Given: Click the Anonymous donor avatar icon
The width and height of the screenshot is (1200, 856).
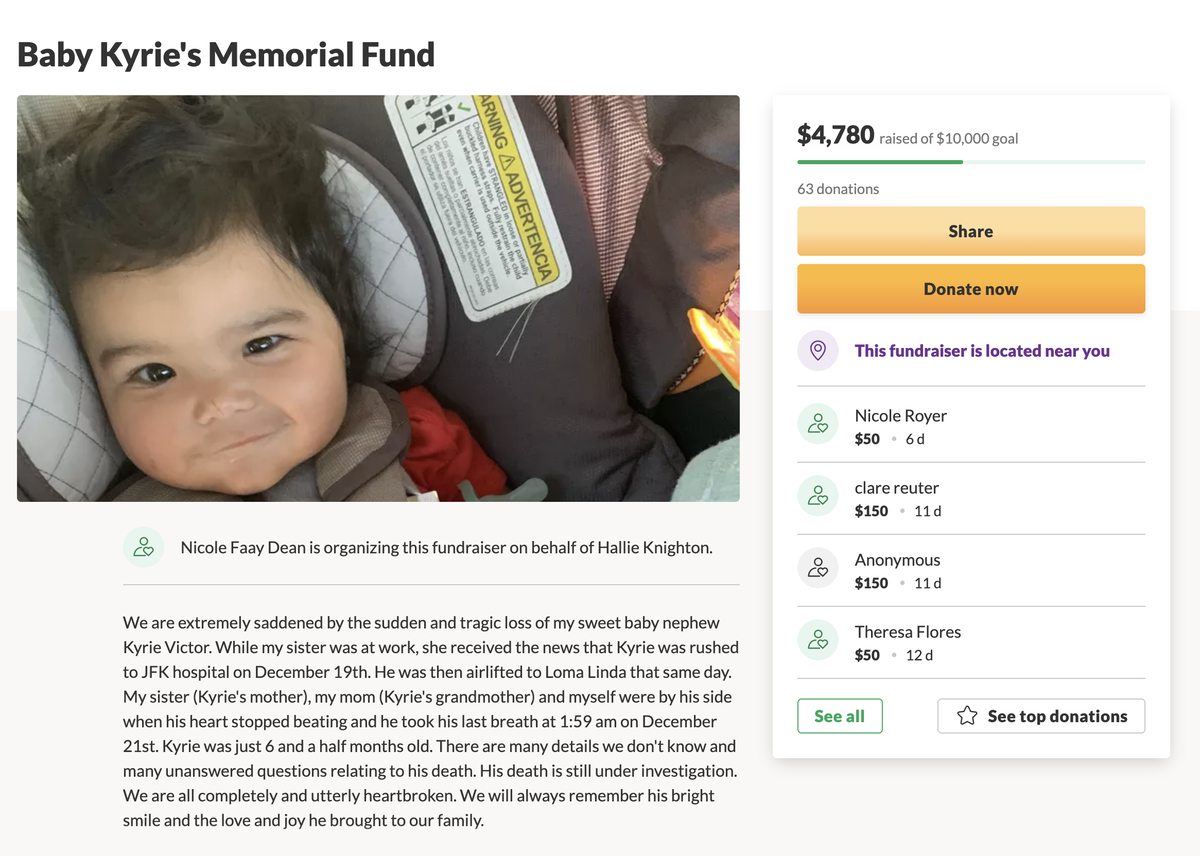Looking at the screenshot, I should [818, 567].
